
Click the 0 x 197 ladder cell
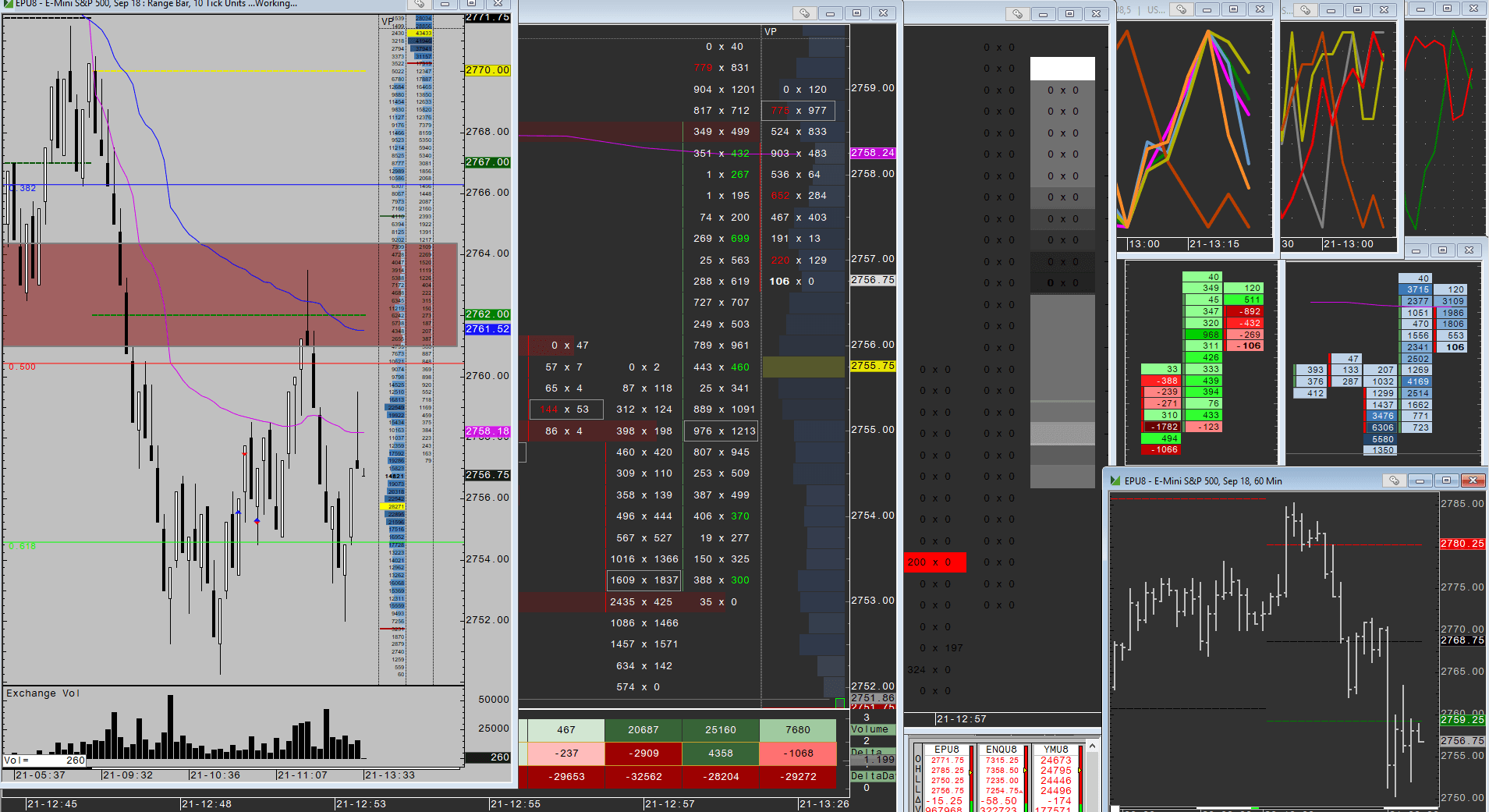941,648
